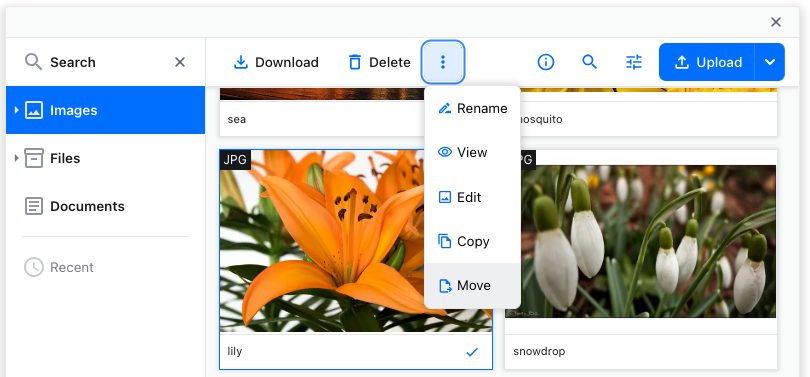Choose View from the dropdown menu
The image size is (810, 377).
pyautogui.click(x=472, y=152)
